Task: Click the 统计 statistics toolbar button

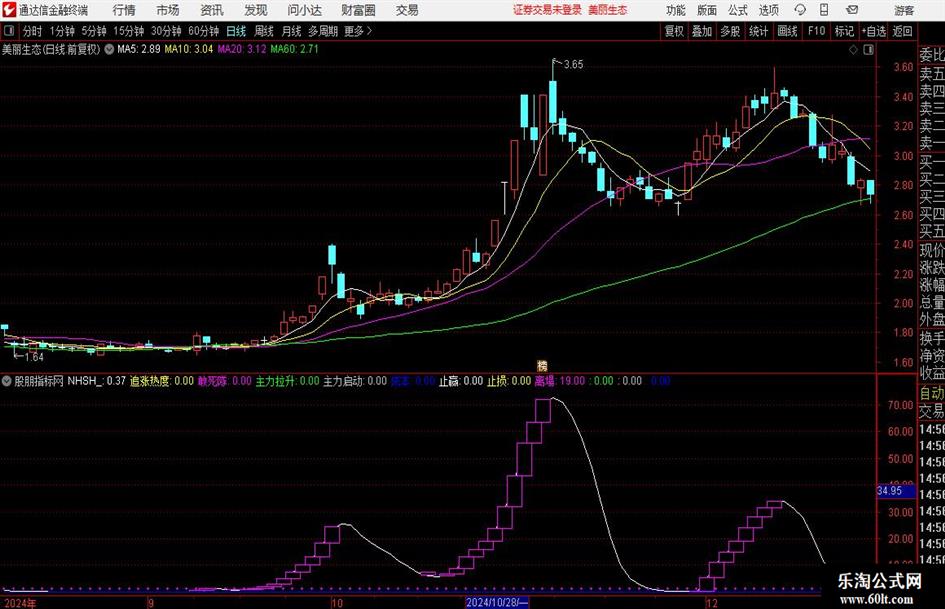Action: tap(759, 31)
